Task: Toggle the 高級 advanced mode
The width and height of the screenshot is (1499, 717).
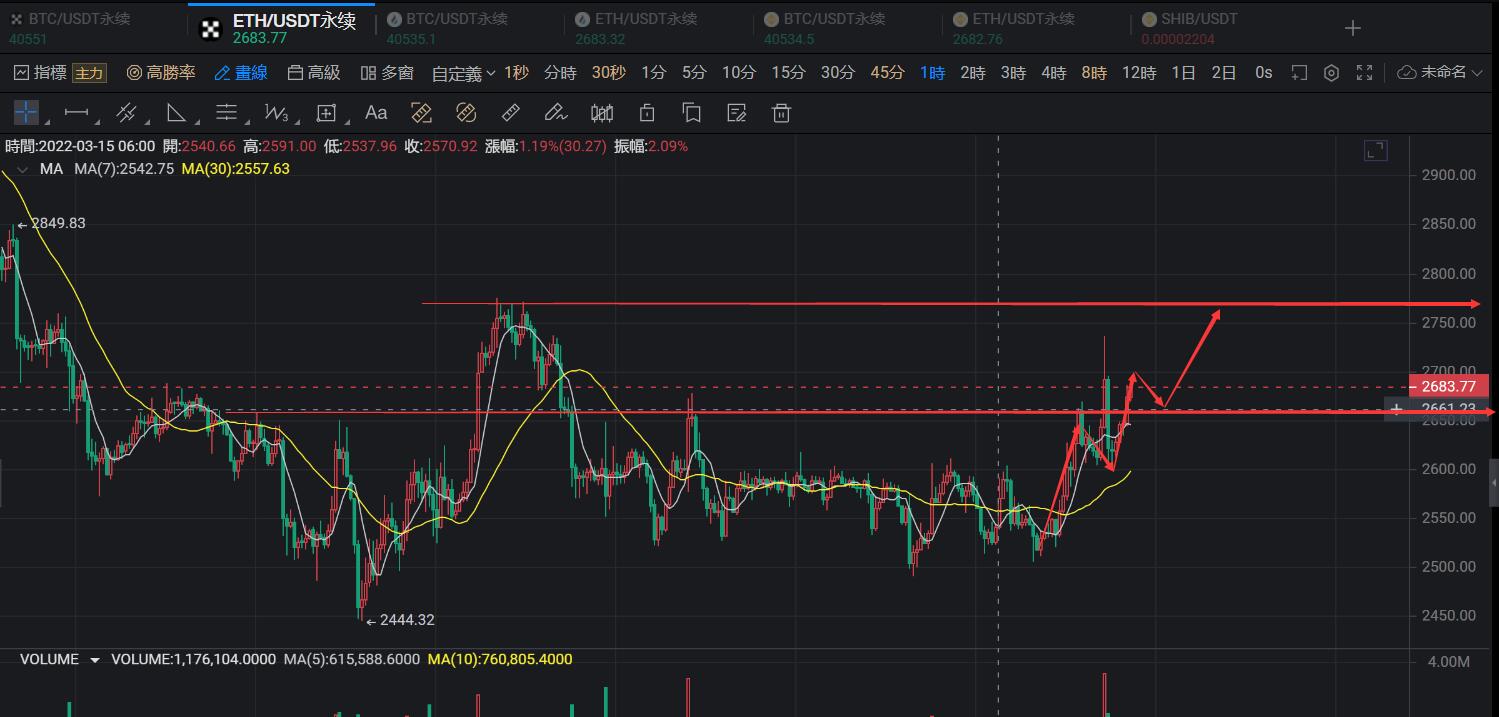Action: click(314, 72)
